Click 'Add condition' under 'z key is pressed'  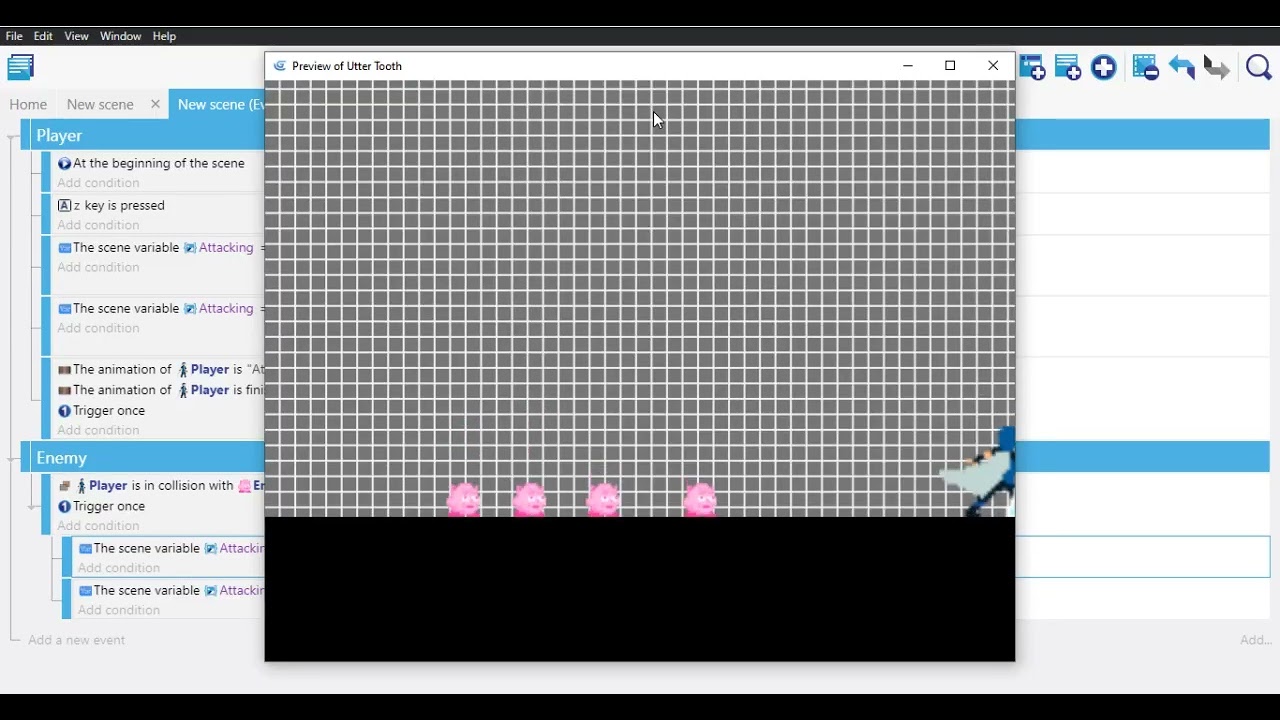tap(98, 225)
